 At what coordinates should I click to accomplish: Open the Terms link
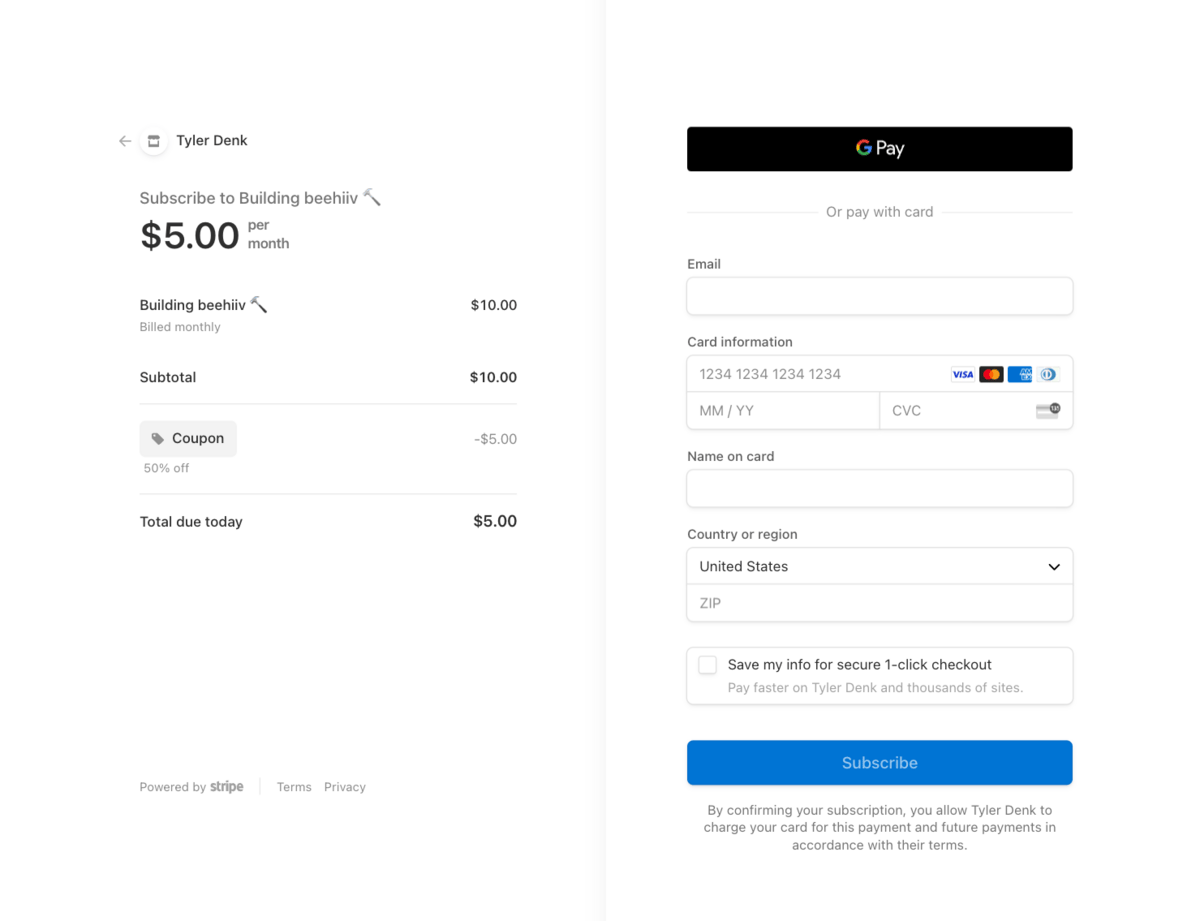(x=294, y=787)
